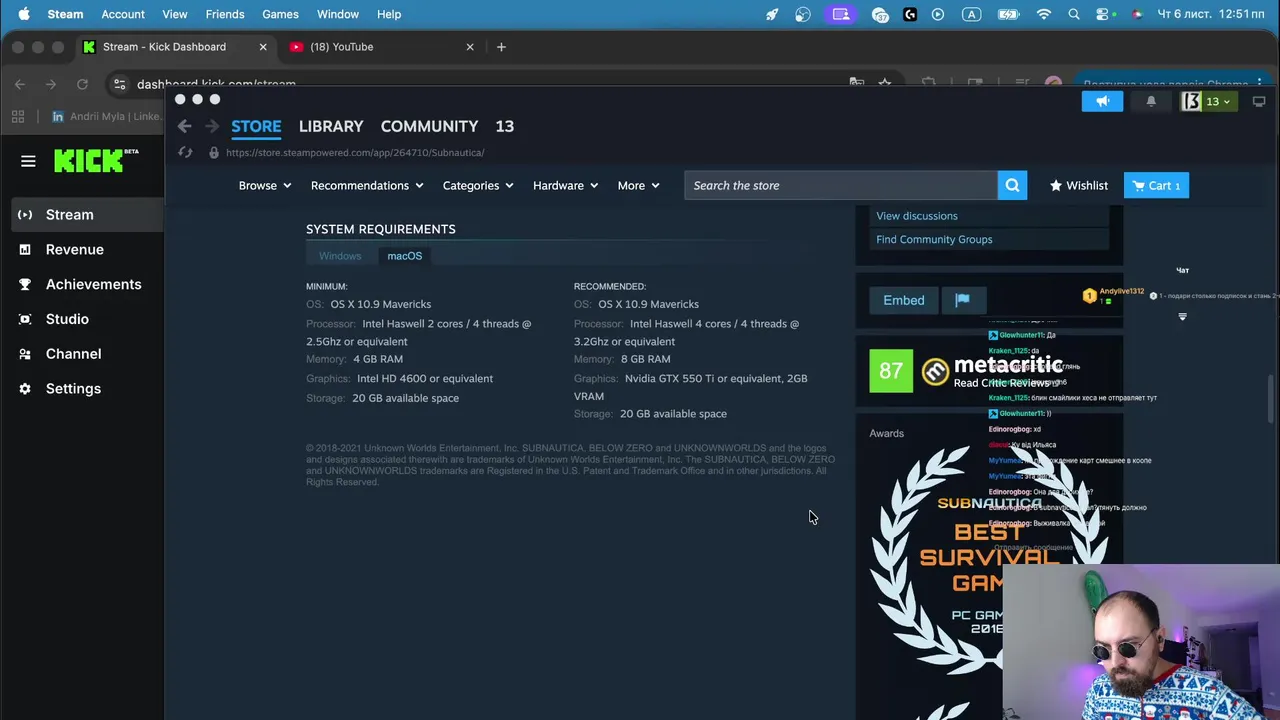1280x720 pixels.
Task: Expand the More dropdown
Action: 639,185
